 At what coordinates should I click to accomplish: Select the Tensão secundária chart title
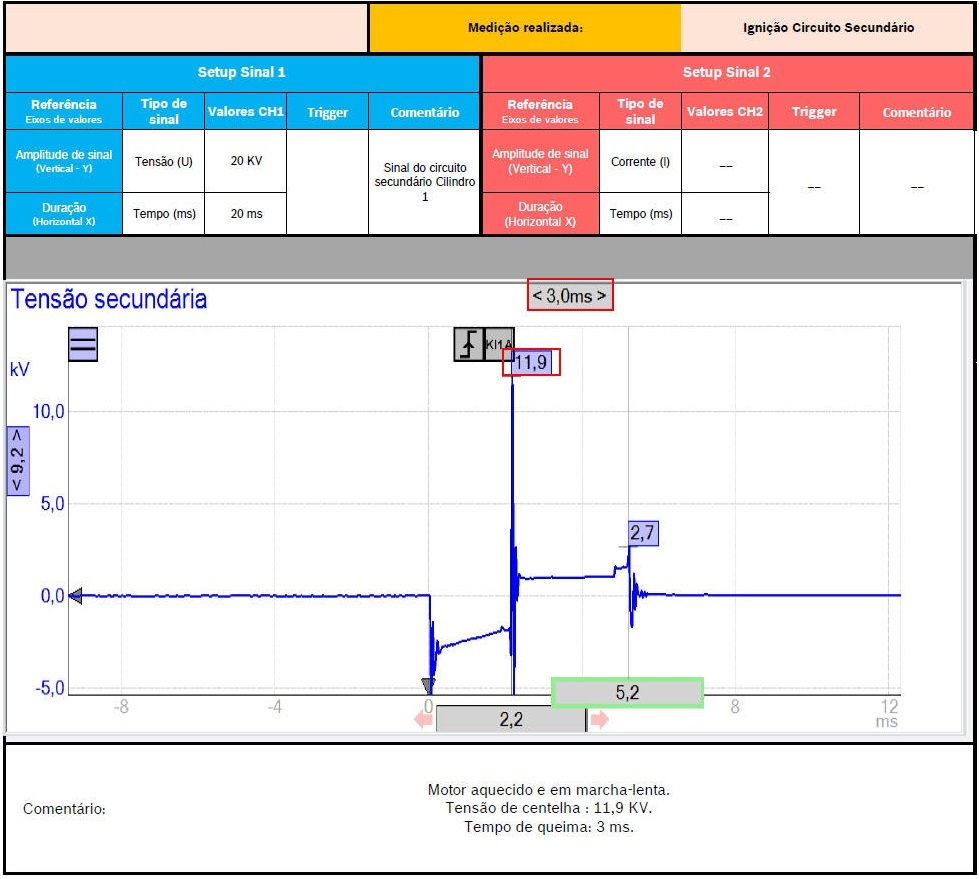tap(109, 299)
